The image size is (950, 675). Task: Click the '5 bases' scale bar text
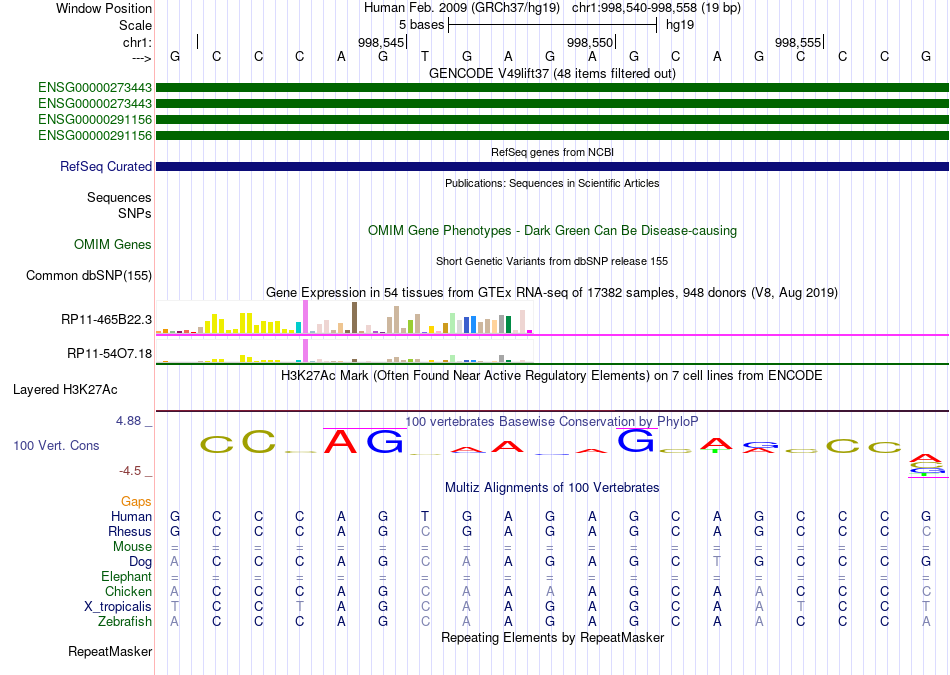(x=422, y=25)
